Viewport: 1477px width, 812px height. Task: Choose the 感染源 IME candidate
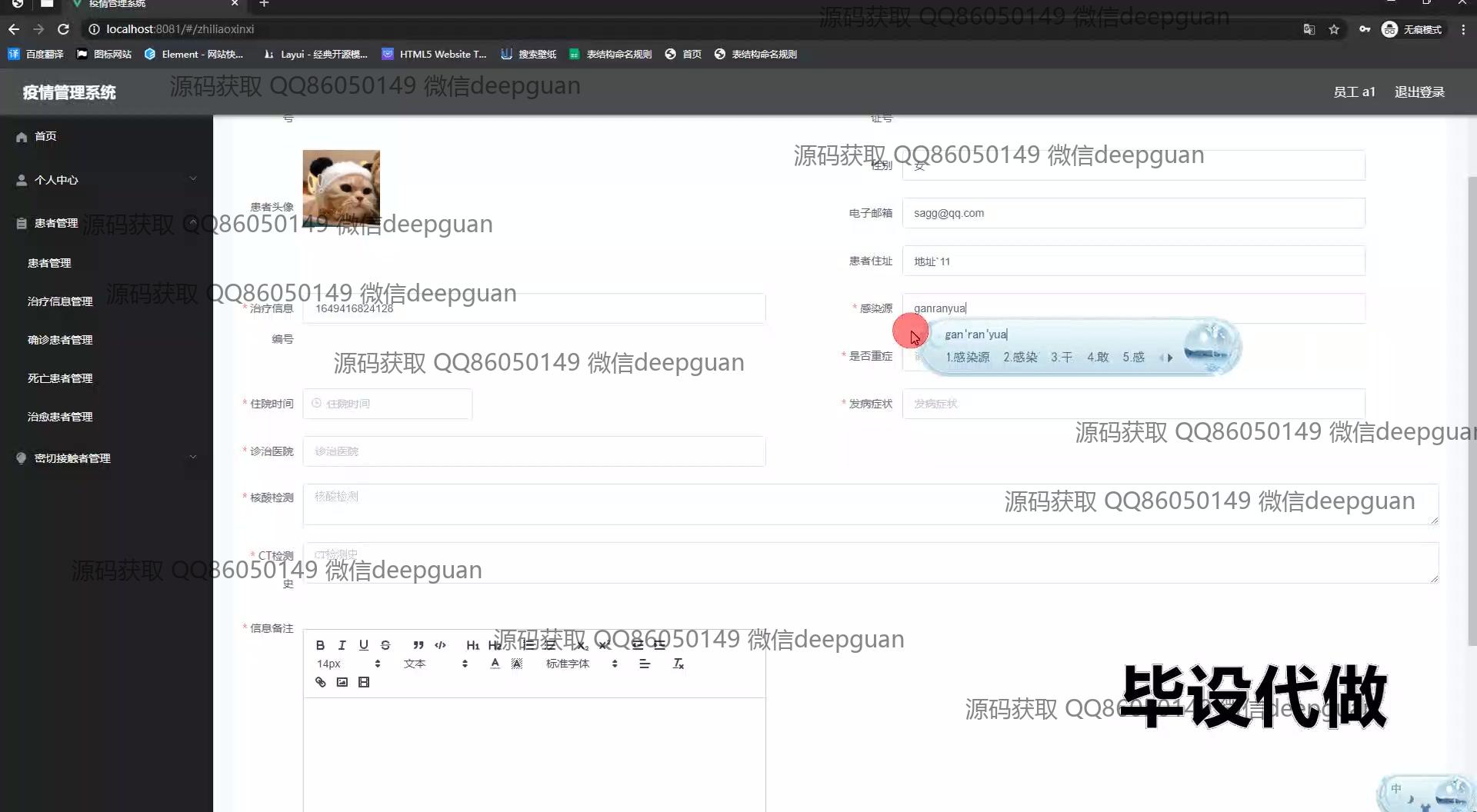[967, 358]
